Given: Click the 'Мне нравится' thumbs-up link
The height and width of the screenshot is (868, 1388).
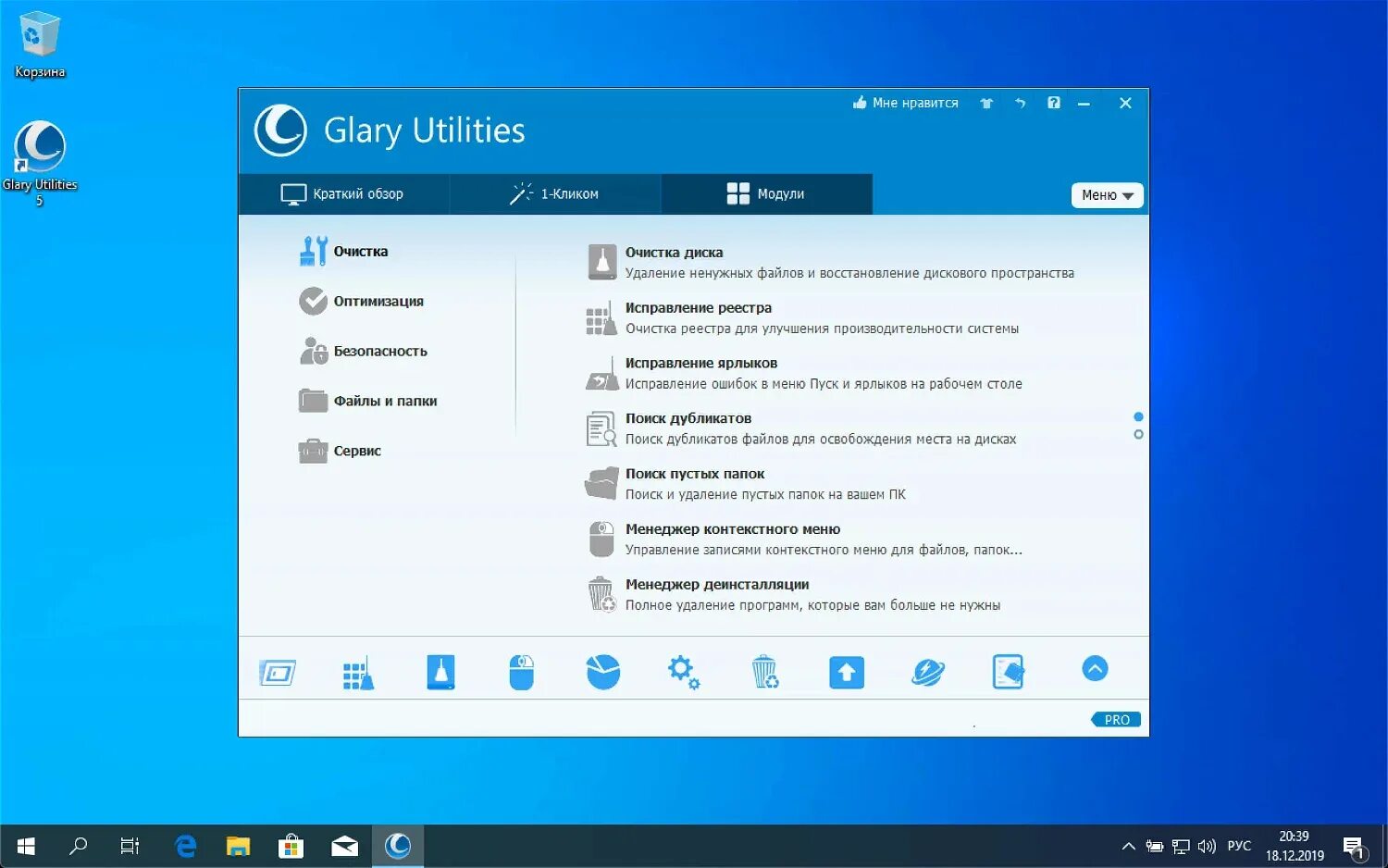Looking at the screenshot, I should 906,103.
